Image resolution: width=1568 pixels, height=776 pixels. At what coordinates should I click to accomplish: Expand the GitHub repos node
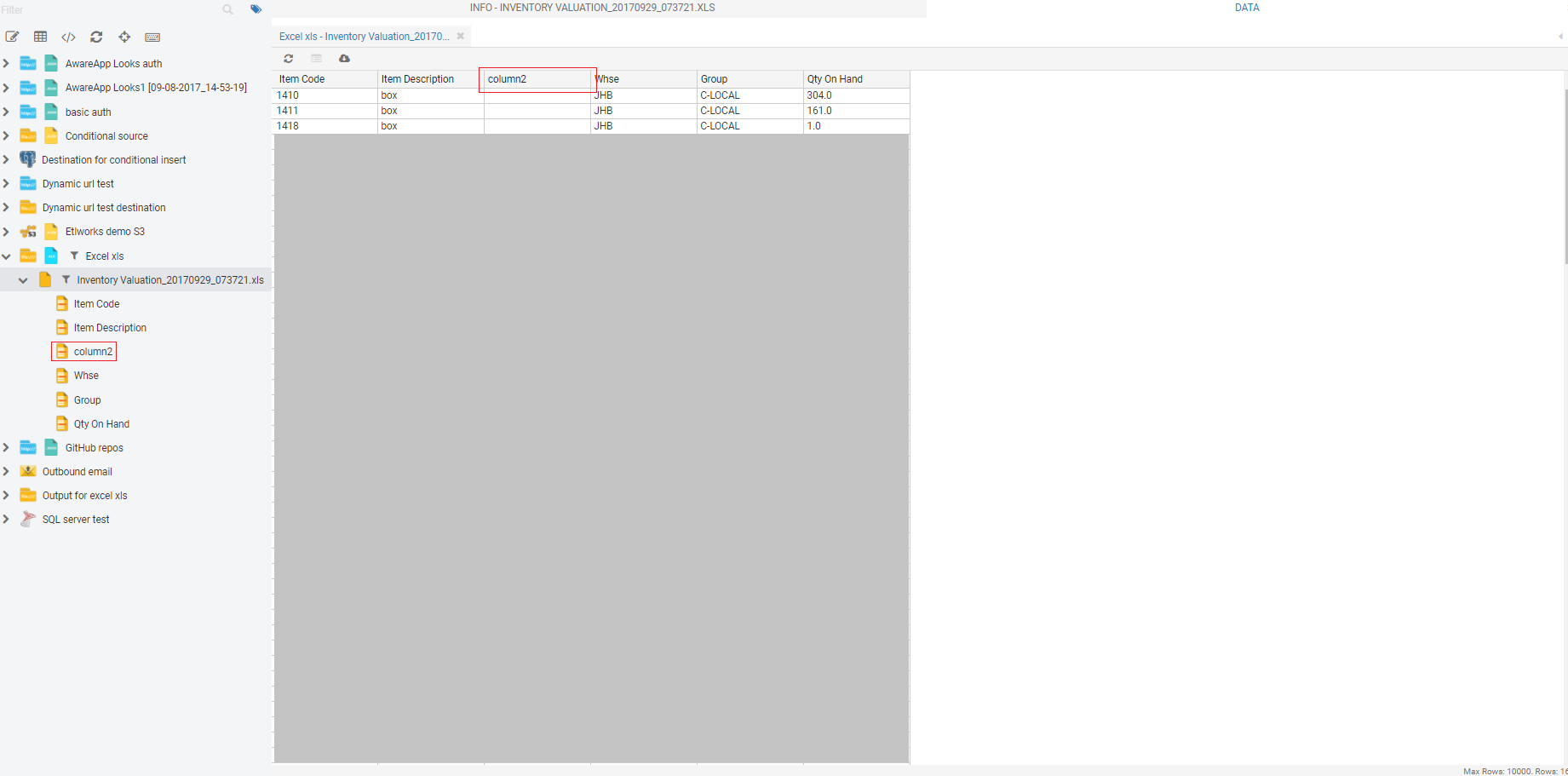click(x=6, y=447)
